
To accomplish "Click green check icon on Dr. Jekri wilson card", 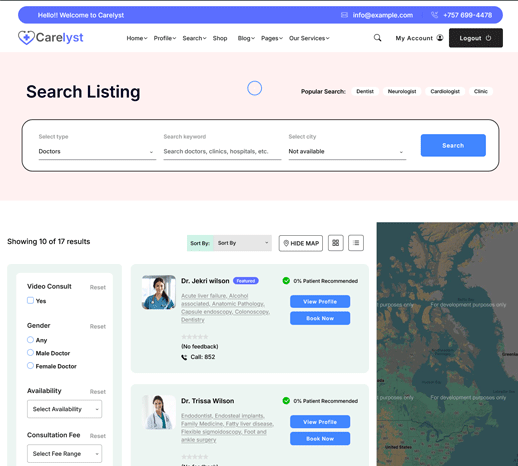I will coord(286,281).
